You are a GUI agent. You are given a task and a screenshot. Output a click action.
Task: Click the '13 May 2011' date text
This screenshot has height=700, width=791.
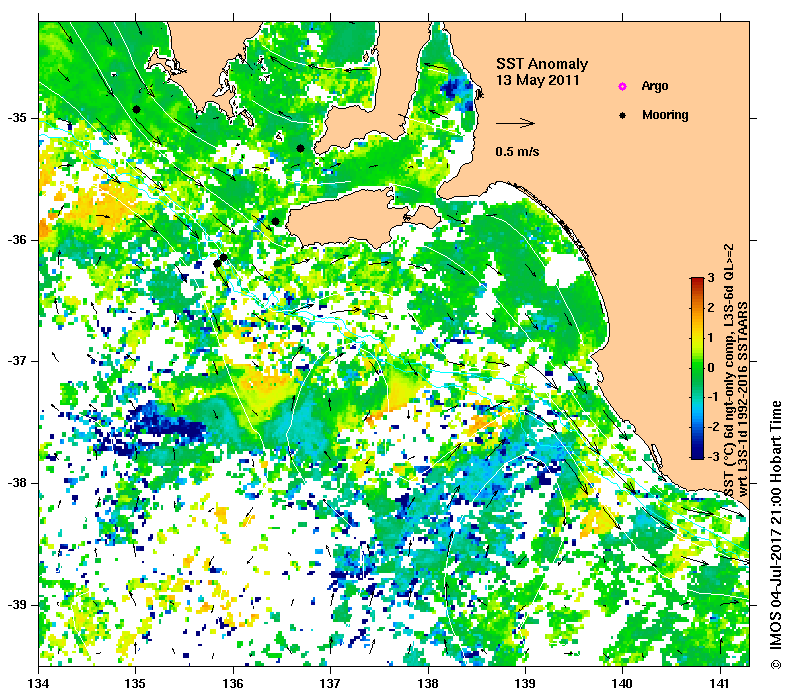(x=538, y=80)
